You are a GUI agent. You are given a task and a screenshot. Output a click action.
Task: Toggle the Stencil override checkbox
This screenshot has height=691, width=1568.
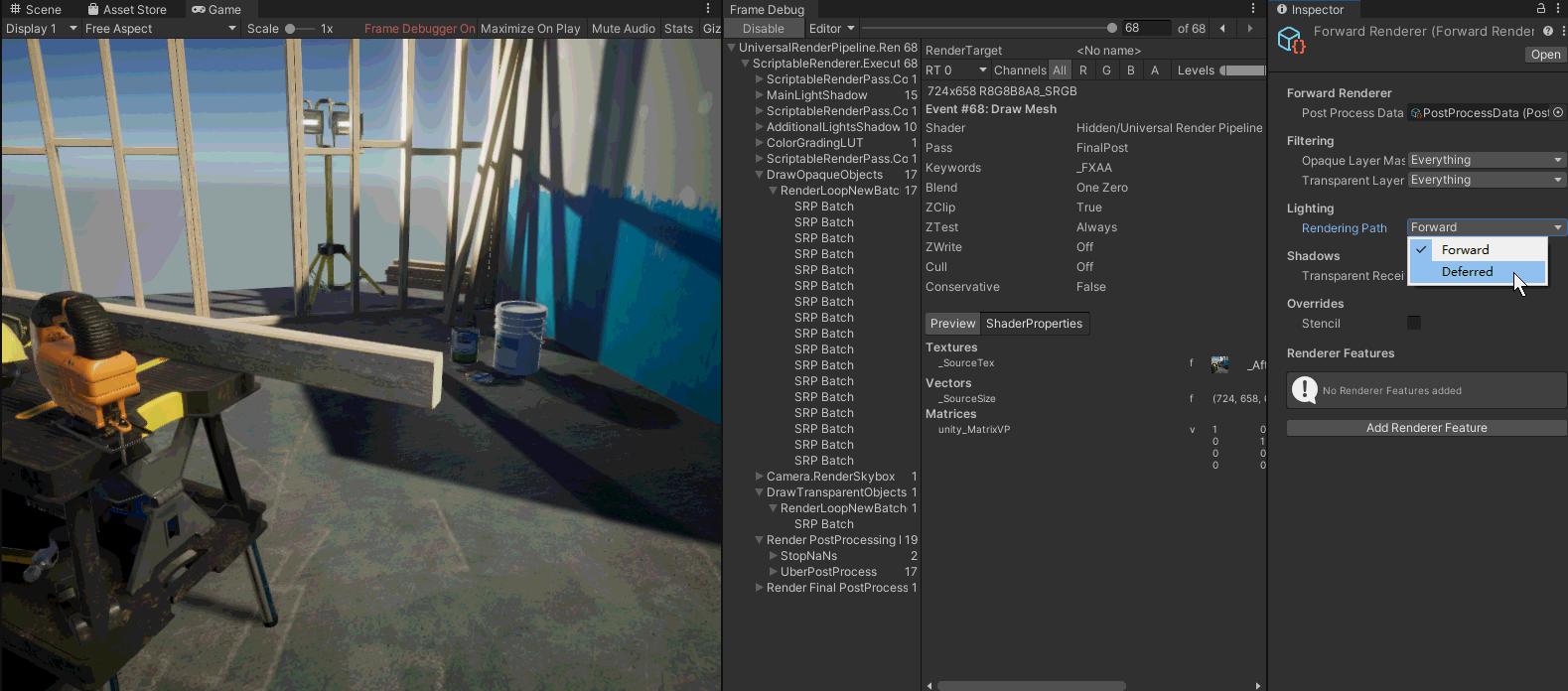pyautogui.click(x=1414, y=323)
